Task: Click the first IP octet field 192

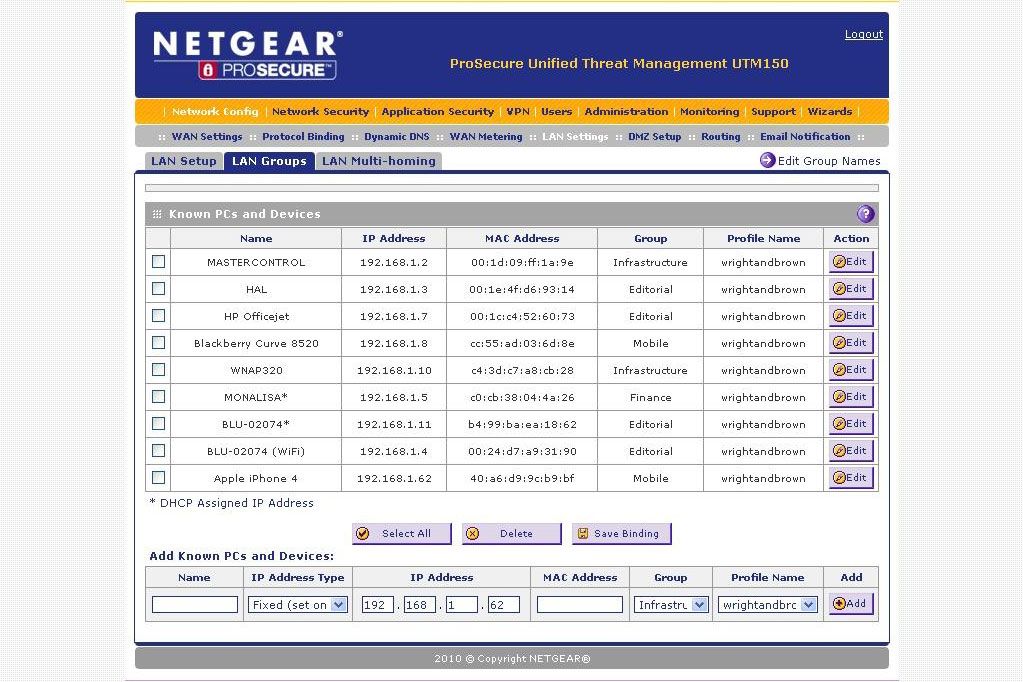Action: pos(378,604)
